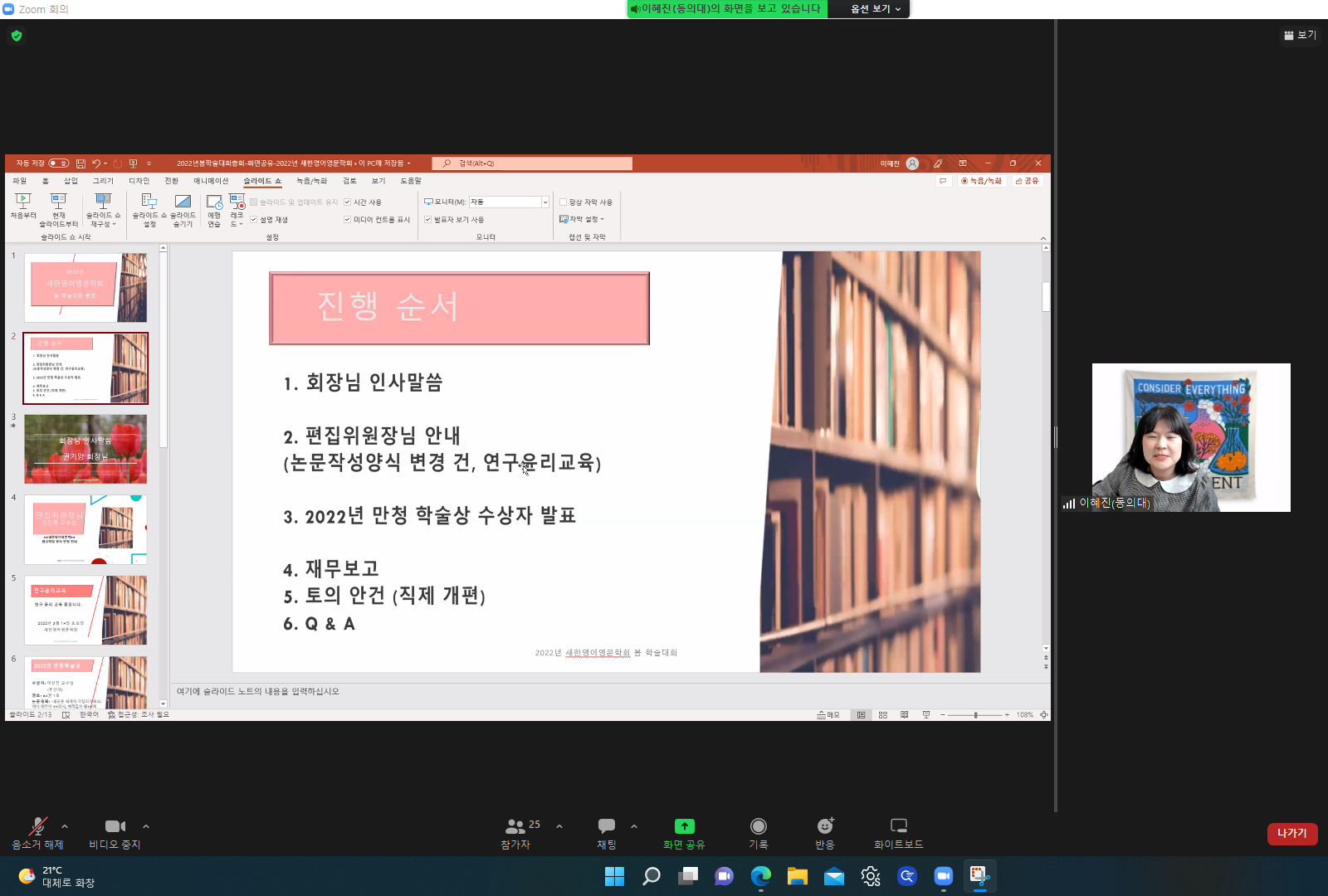Expand the 옵션 보기 dropdown

click(875, 9)
